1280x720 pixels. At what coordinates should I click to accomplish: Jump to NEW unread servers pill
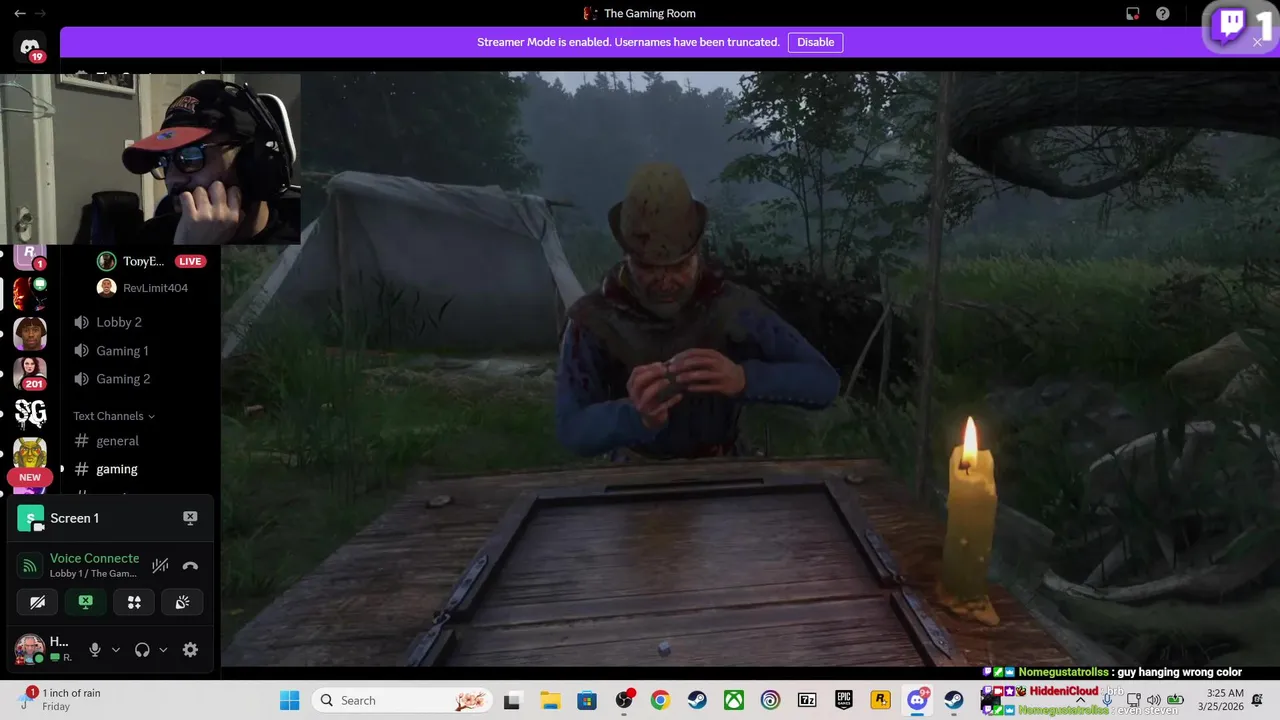pyautogui.click(x=30, y=477)
